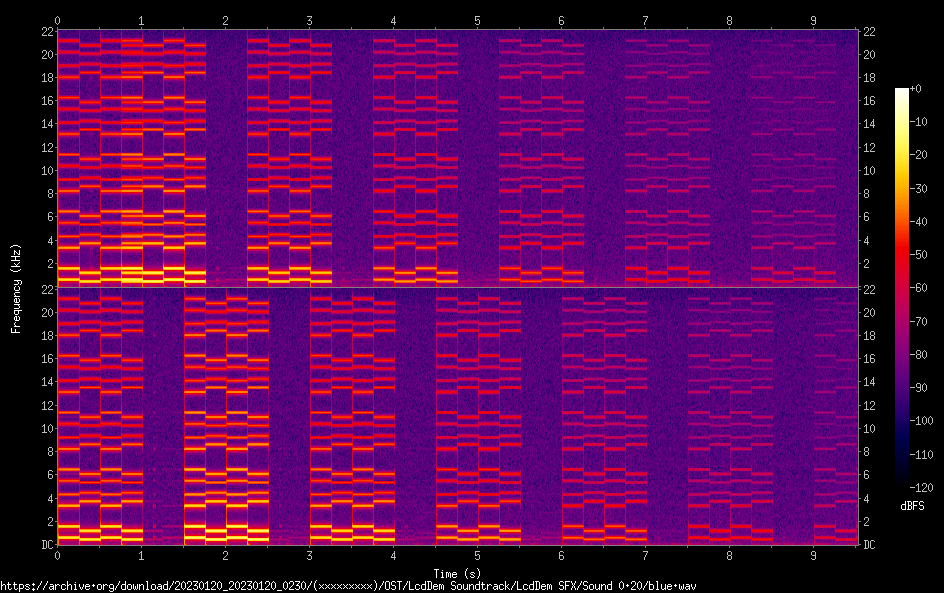Screen dimensions: 944x593
Task: Select the 5 second tick on top time axis
Action: [477, 20]
